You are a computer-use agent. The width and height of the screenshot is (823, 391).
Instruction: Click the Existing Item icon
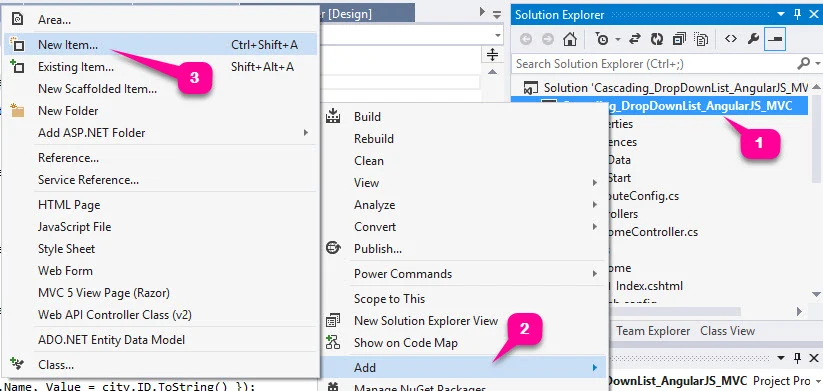point(17,67)
